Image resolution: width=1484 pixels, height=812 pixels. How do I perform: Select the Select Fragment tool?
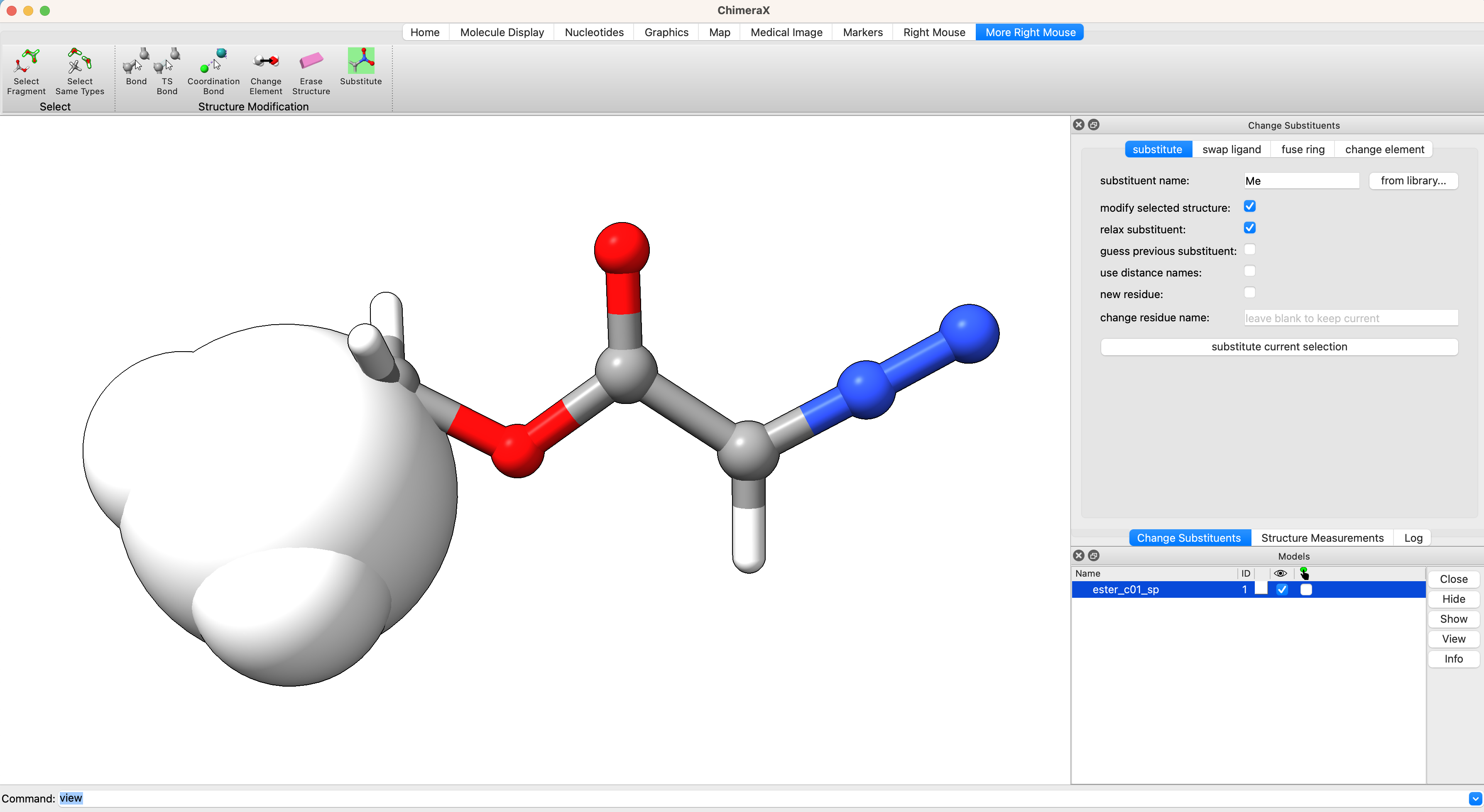[26, 71]
